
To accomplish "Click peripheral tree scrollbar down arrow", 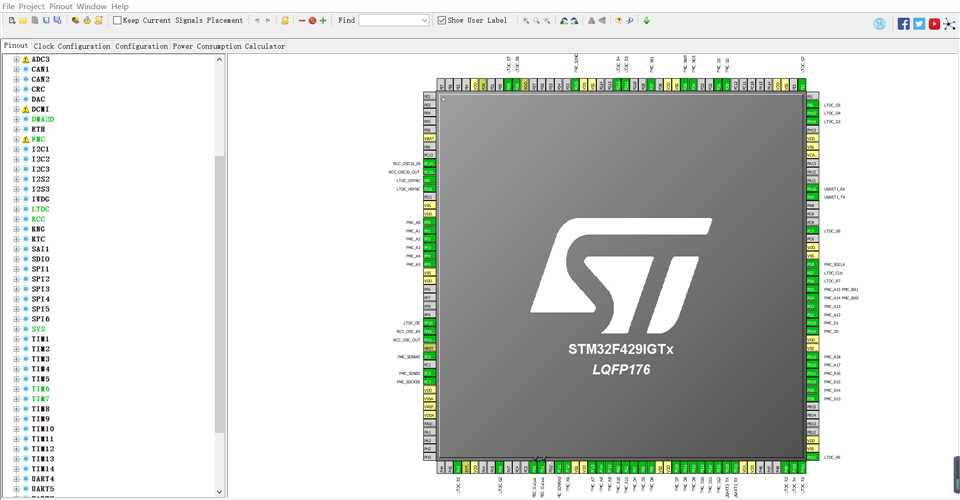I will [219, 491].
